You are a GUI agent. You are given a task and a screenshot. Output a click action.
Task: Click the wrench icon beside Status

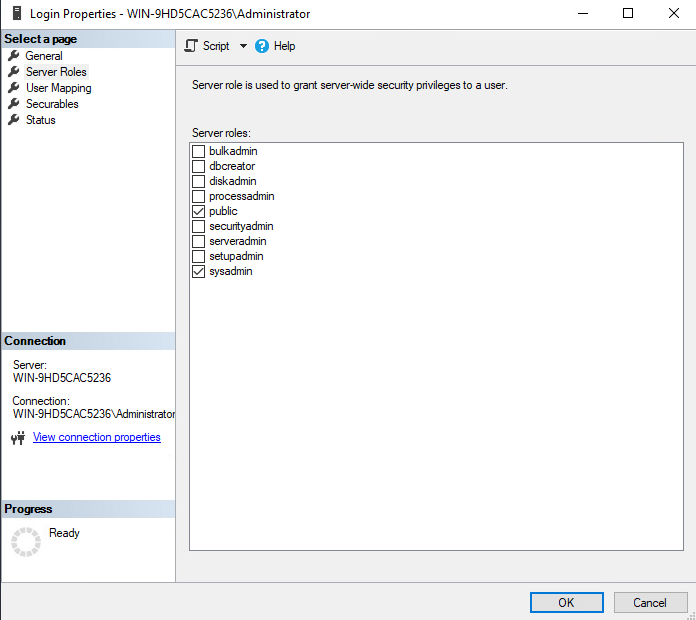[x=14, y=119]
